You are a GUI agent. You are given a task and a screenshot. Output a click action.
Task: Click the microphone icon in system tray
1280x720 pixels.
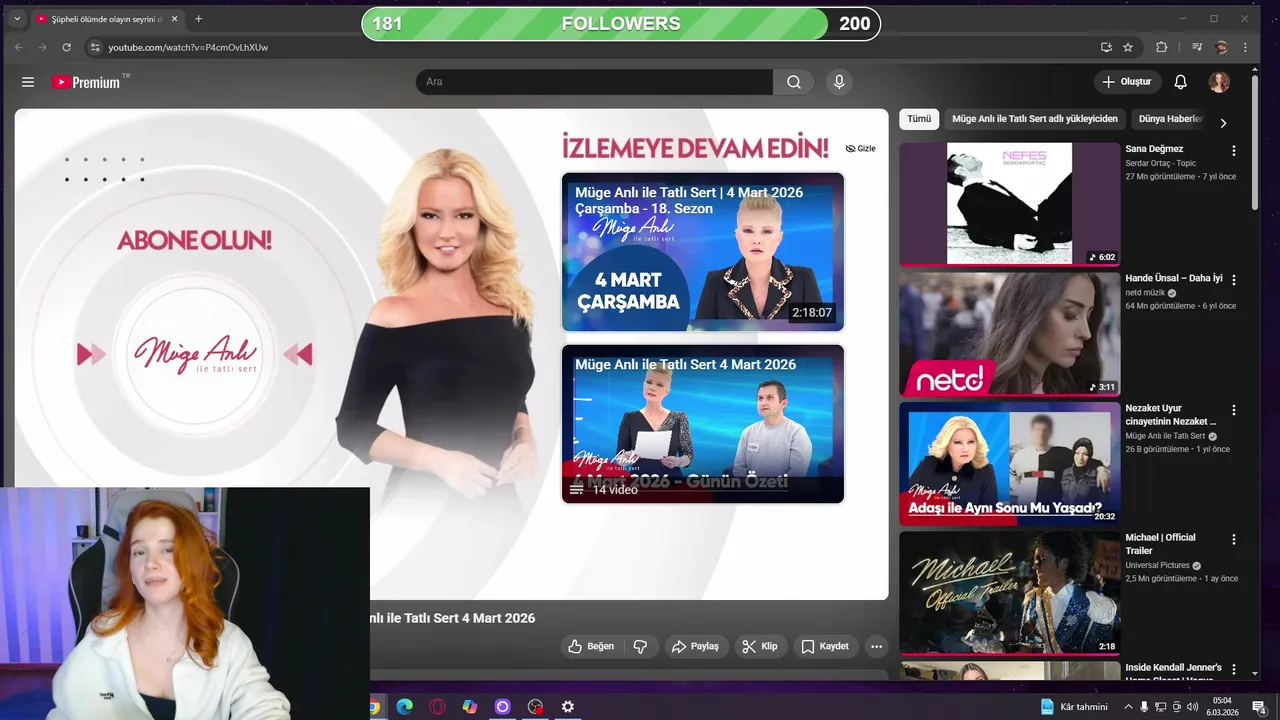1144,707
